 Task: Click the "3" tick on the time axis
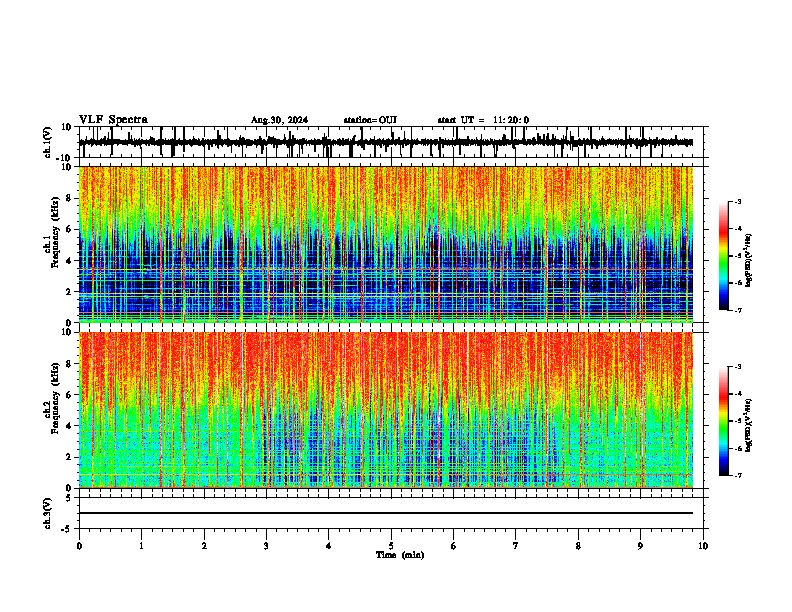coord(266,546)
